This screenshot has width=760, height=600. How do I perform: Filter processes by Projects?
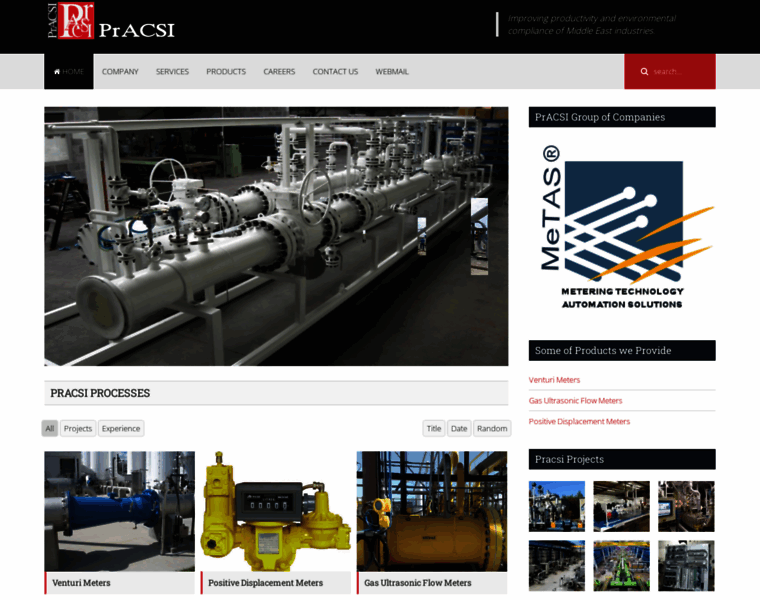coord(78,428)
